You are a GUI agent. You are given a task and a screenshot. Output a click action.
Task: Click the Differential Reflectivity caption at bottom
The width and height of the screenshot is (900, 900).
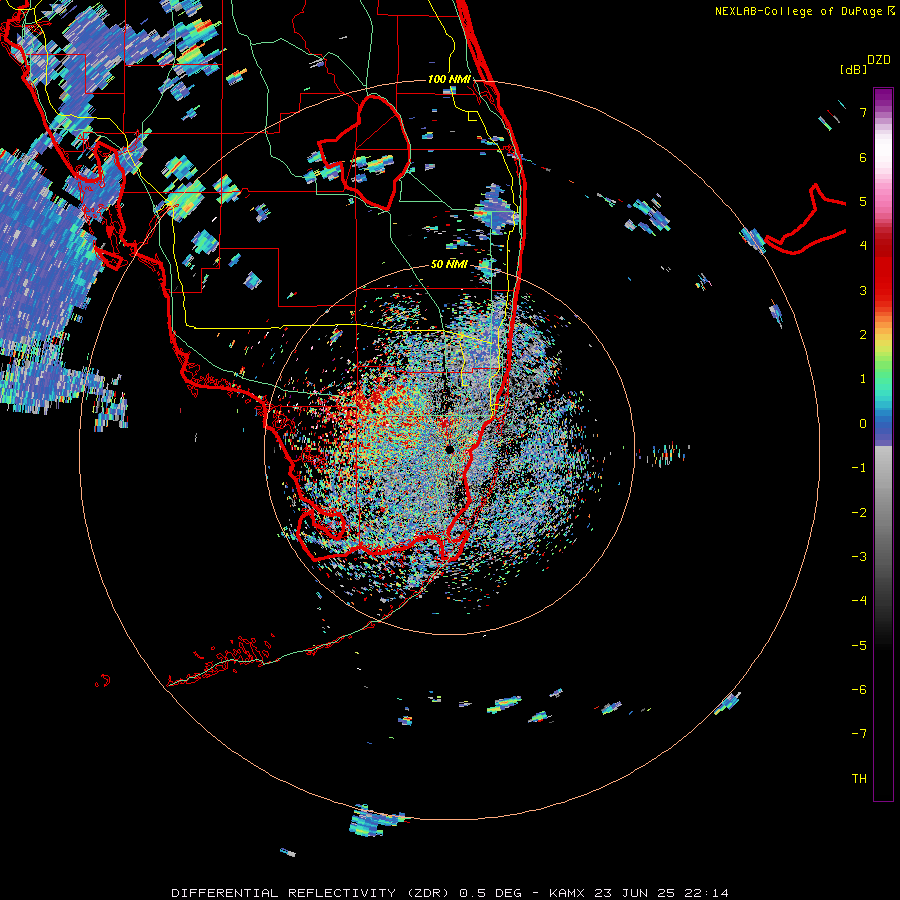(450, 893)
